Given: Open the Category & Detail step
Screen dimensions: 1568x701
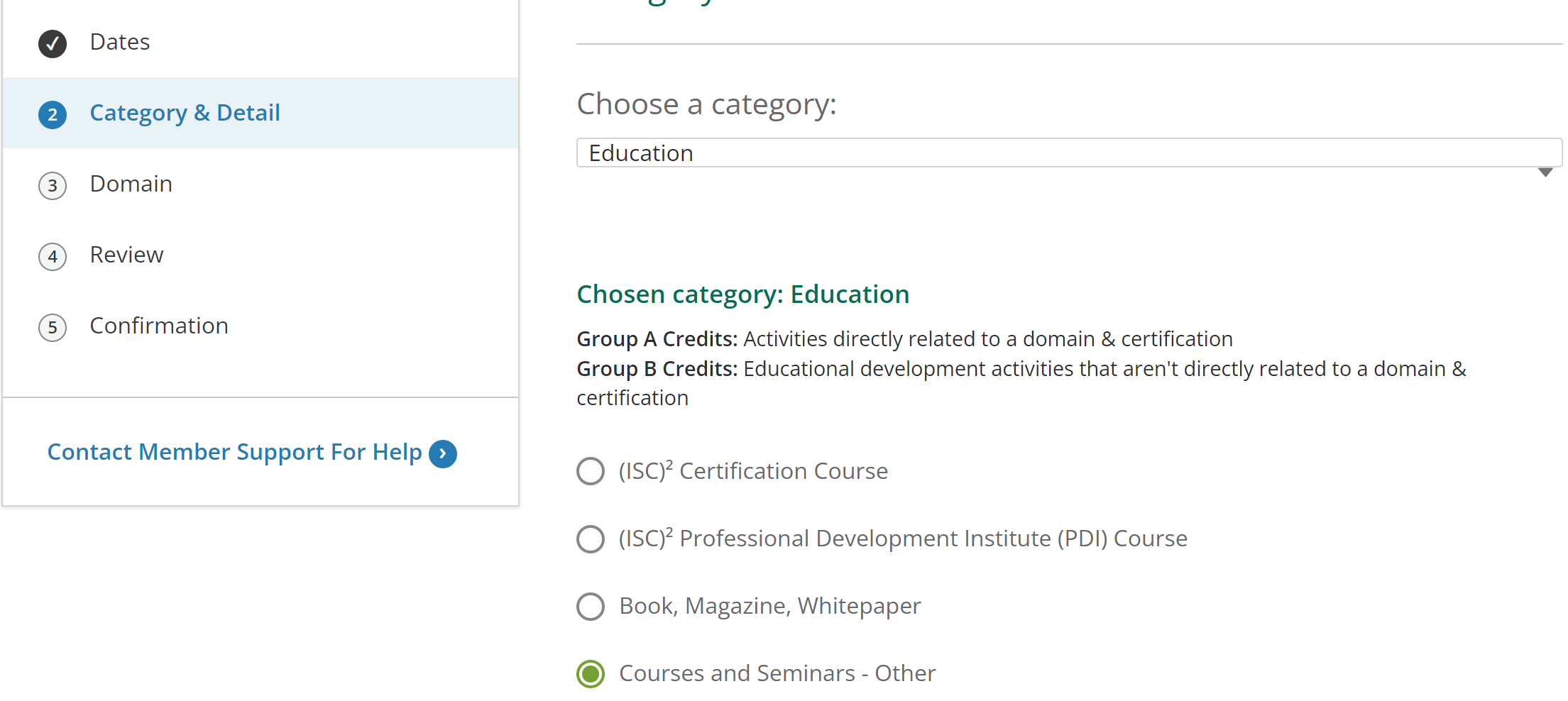Looking at the screenshot, I should pos(185,113).
